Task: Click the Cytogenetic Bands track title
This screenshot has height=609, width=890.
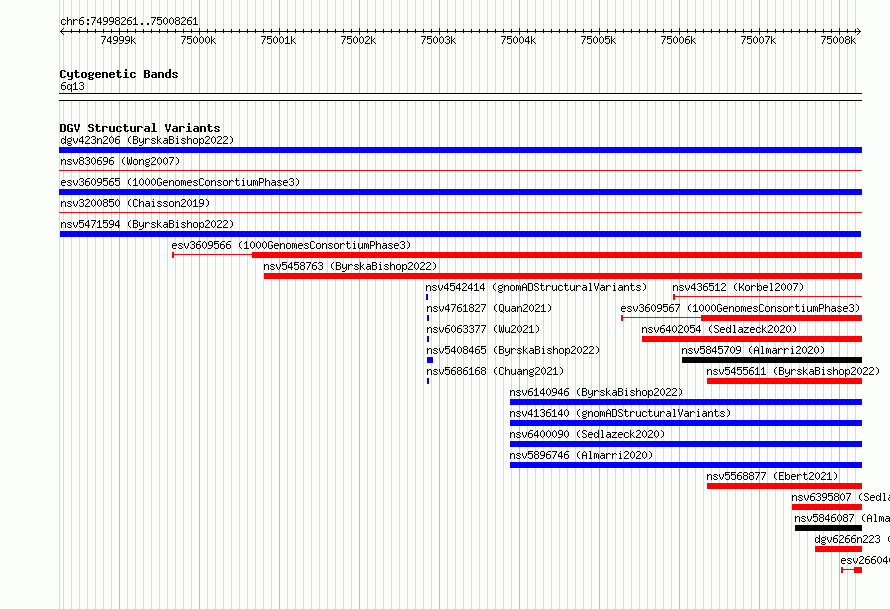Action: tap(119, 74)
